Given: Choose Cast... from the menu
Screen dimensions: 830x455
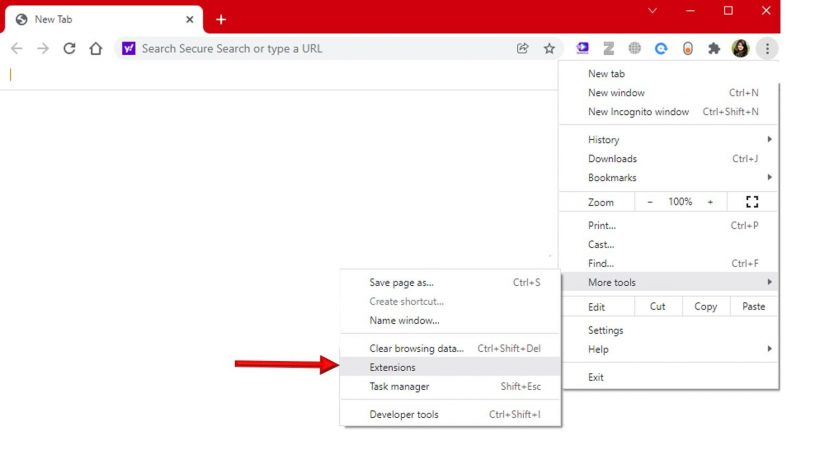Looking at the screenshot, I should pyautogui.click(x=669, y=244).
